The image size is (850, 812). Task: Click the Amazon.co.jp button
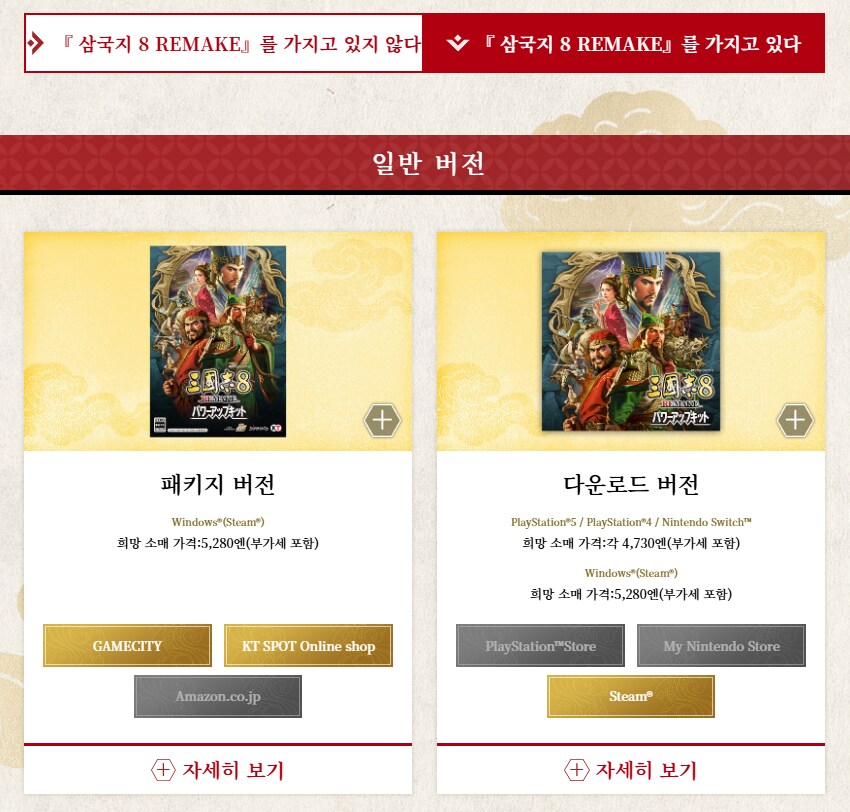(x=218, y=697)
